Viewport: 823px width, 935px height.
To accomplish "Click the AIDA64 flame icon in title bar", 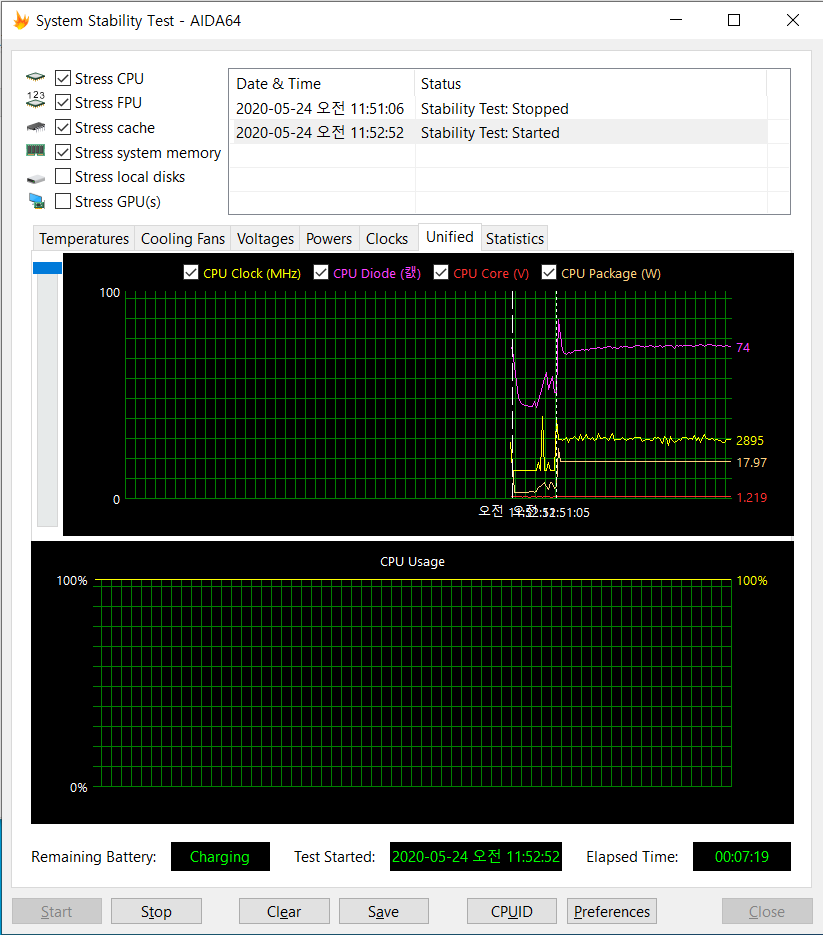I will (21, 21).
